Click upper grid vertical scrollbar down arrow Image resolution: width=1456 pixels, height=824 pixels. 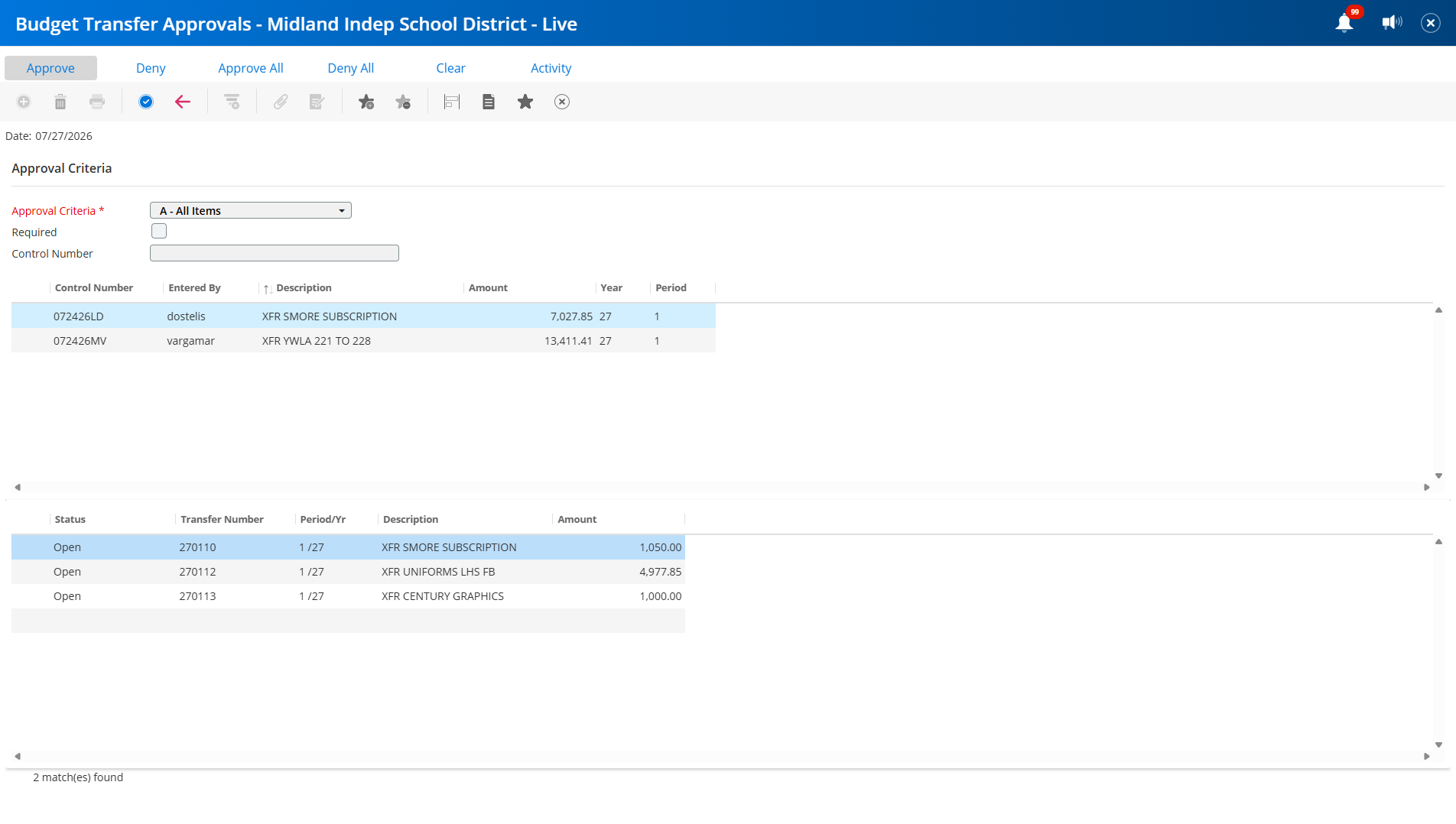click(1438, 475)
